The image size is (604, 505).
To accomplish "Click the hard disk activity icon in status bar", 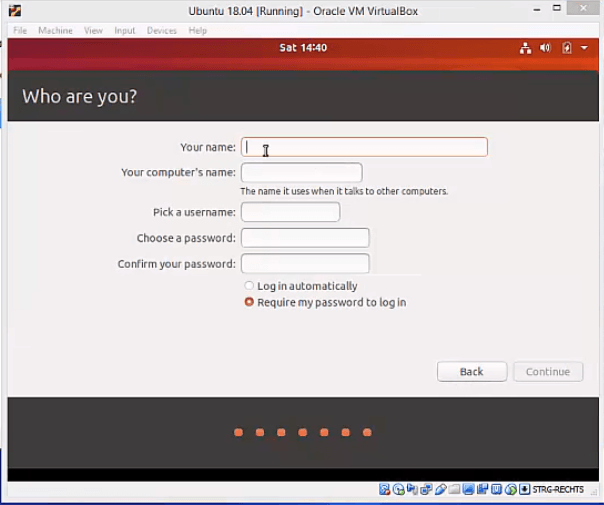I will pos(385,489).
